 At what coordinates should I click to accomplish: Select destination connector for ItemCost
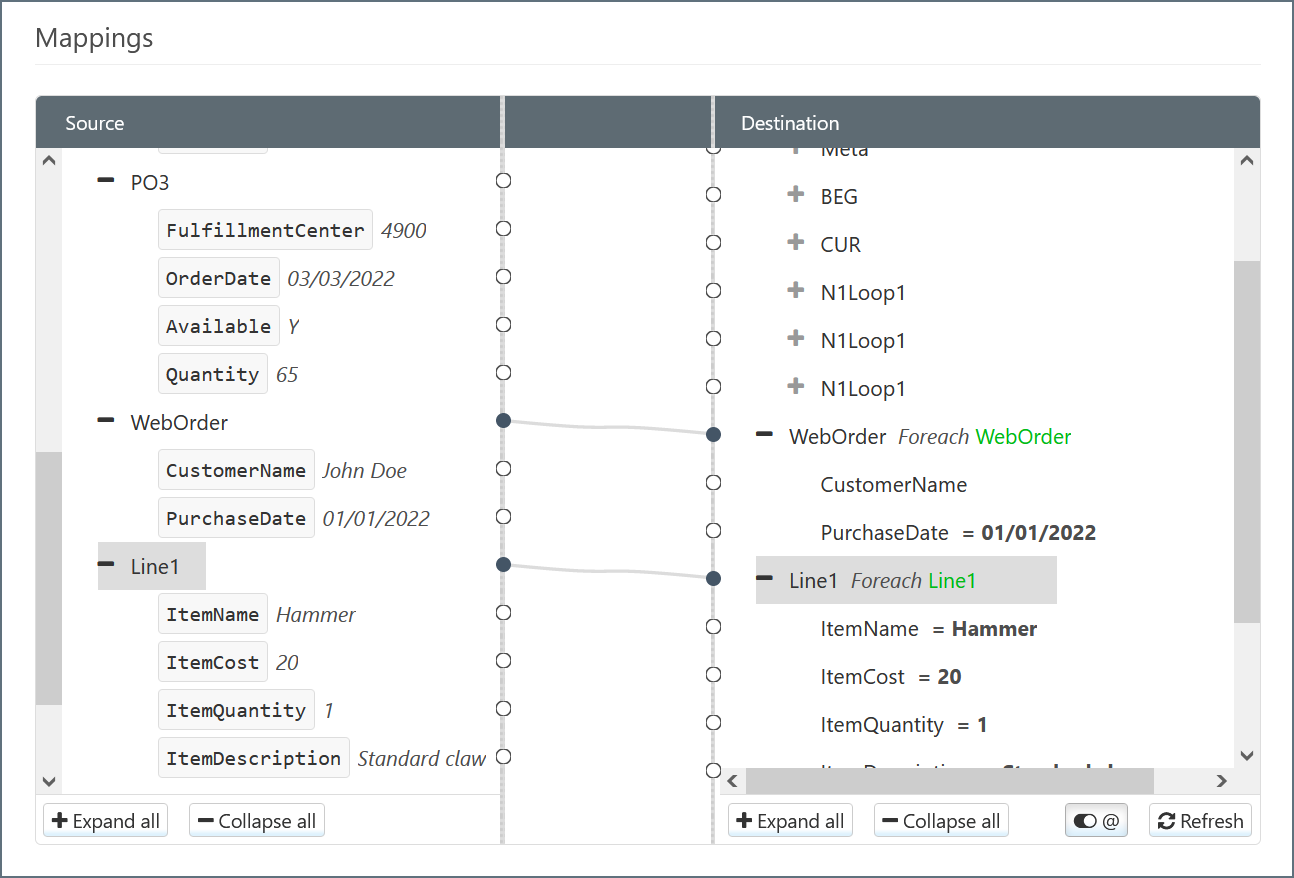coord(713,674)
